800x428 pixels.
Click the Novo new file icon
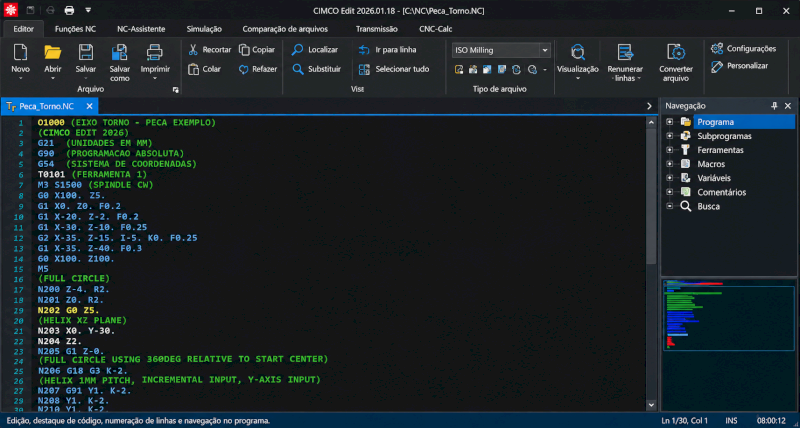pyautogui.click(x=20, y=52)
